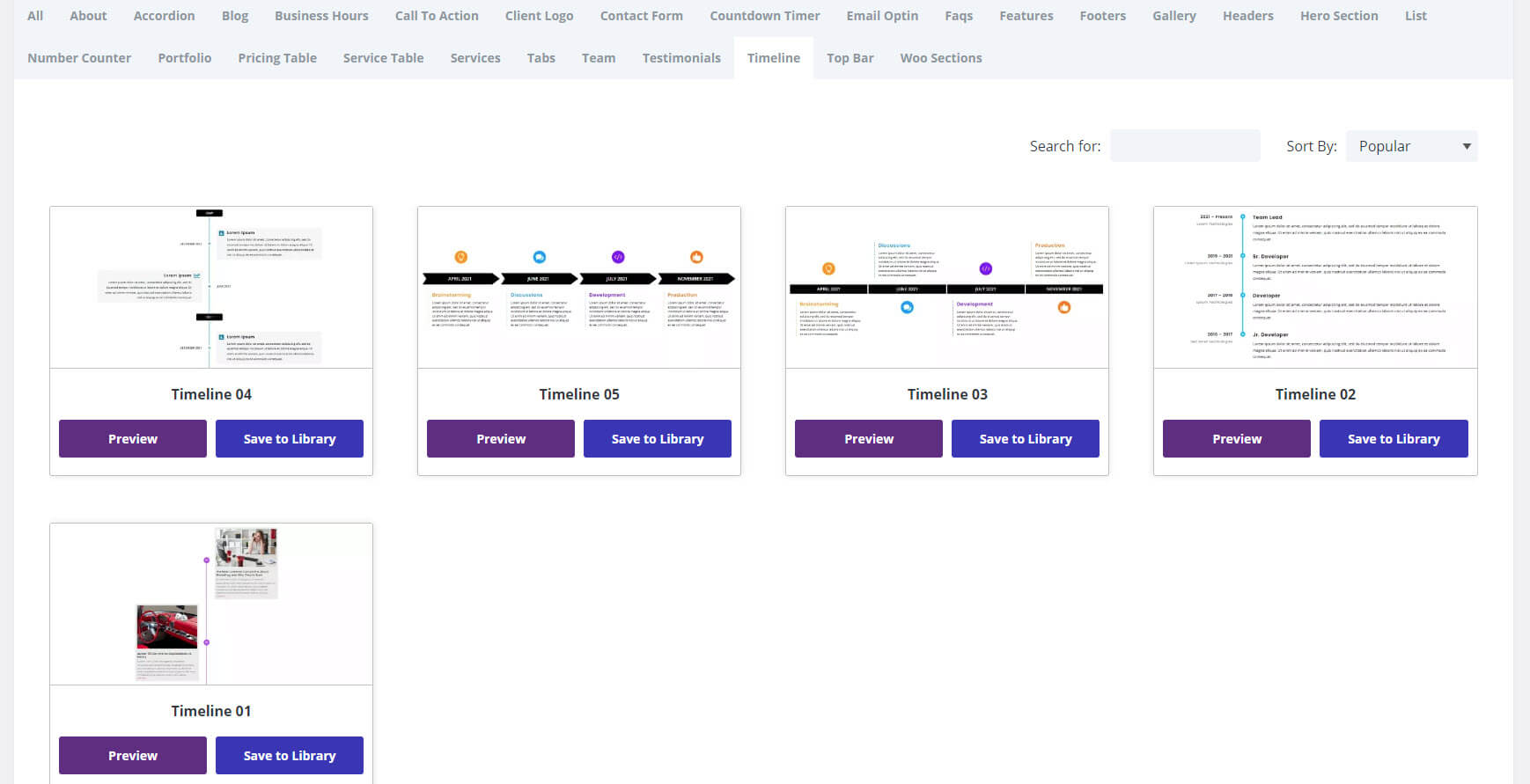
Task: Click the Timeline 02 title text
Action: coord(1315,394)
